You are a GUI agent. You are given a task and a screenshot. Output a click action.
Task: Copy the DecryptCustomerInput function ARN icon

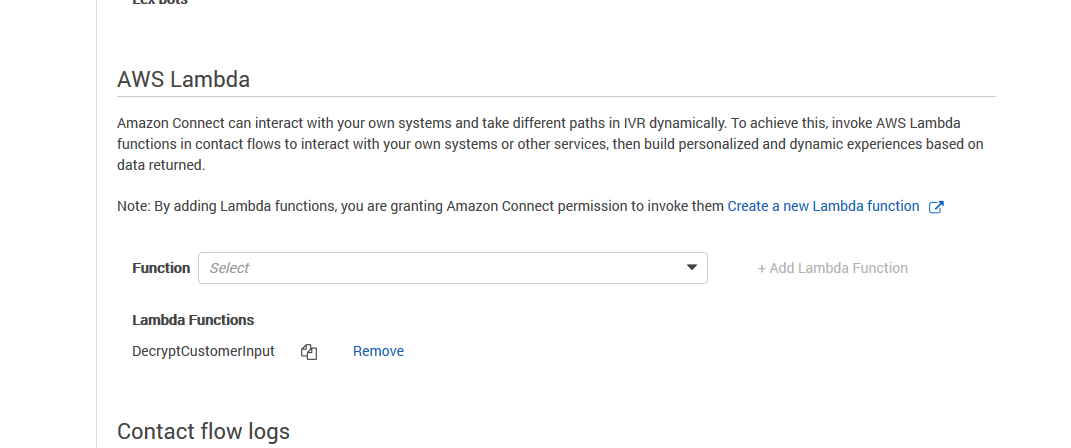[x=309, y=352]
